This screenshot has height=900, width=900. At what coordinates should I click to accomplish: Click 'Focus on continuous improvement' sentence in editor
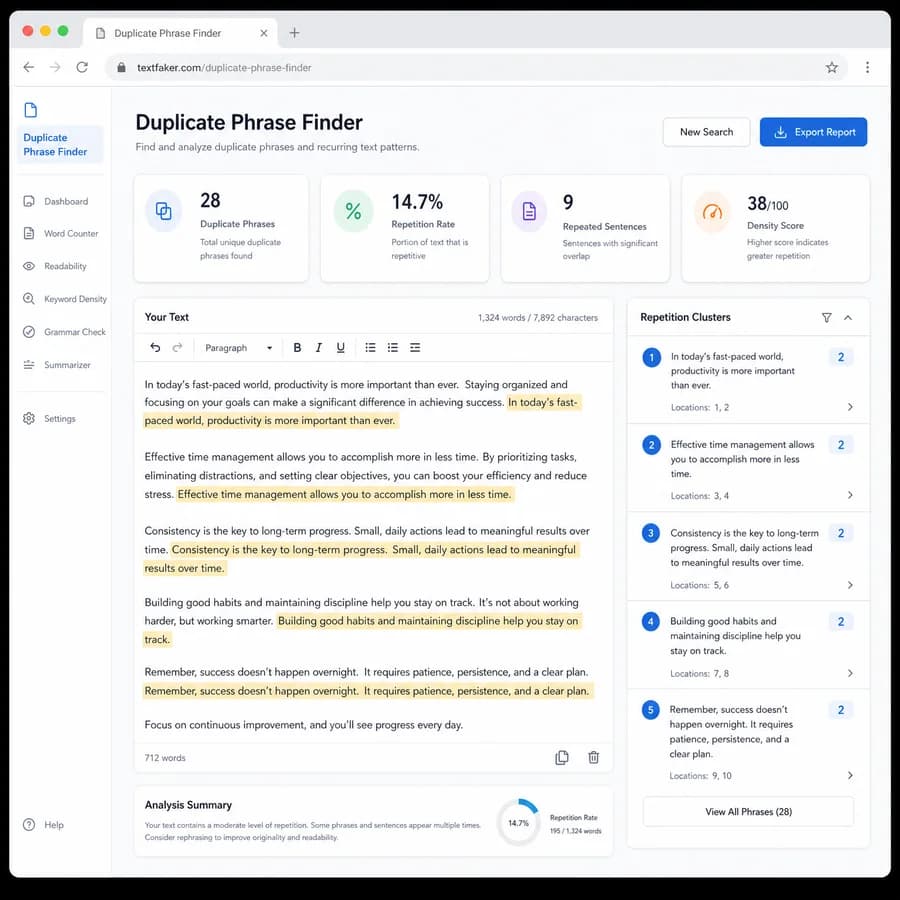304,725
